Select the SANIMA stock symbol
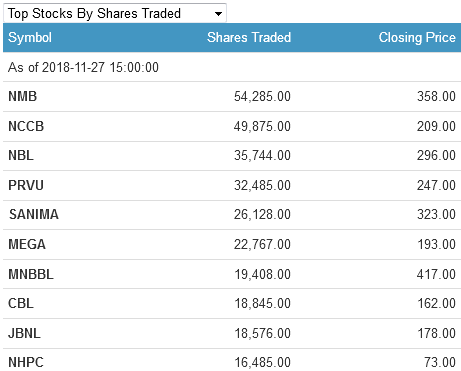This screenshot has height=371, width=461. tap(34, 214)
